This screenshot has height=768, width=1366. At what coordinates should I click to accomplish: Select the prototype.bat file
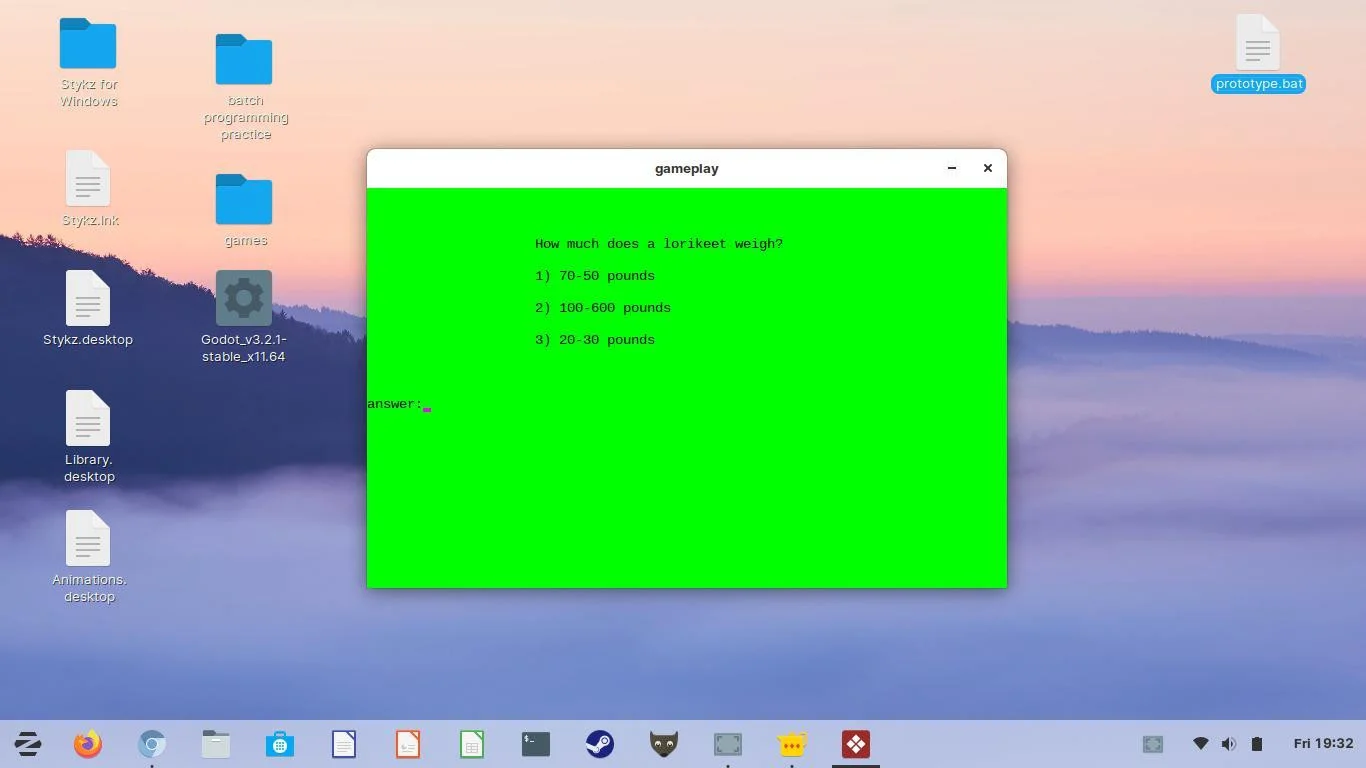[x=1258, y=54]
